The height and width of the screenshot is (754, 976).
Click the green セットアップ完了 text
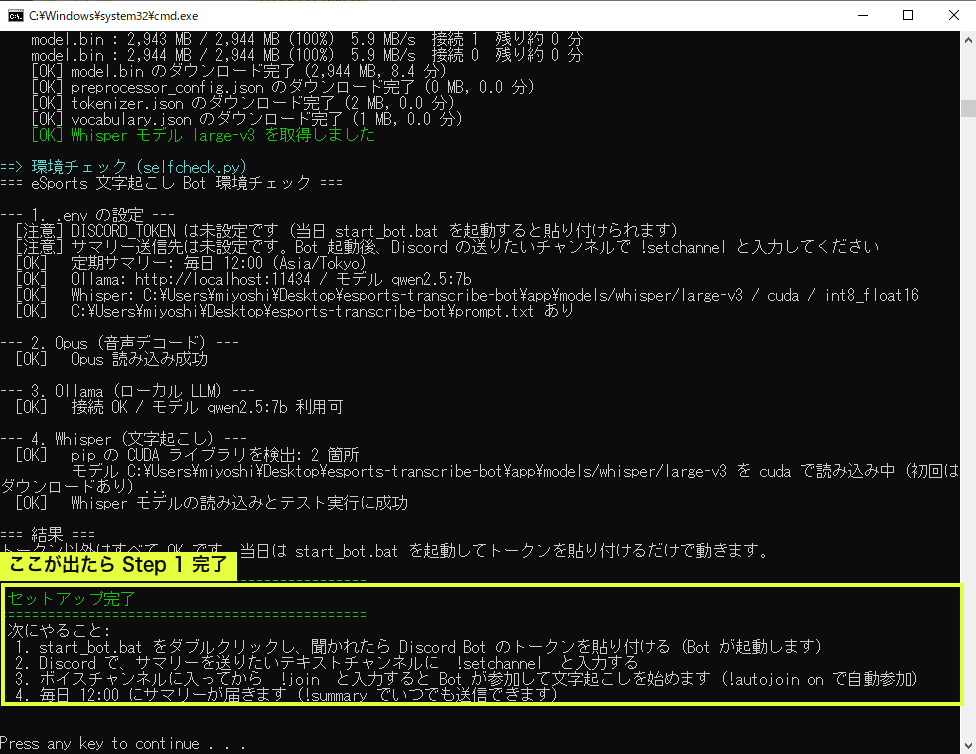71,599
